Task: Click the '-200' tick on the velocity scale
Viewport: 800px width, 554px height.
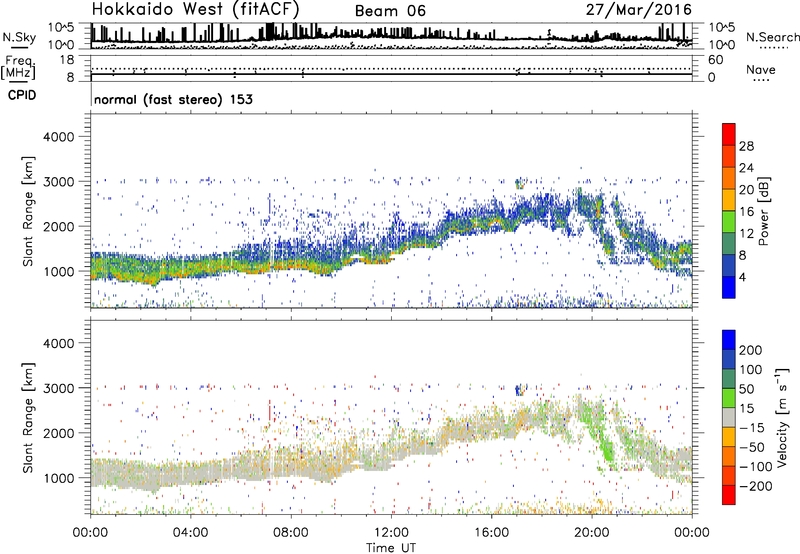Action: pos(756,486)
